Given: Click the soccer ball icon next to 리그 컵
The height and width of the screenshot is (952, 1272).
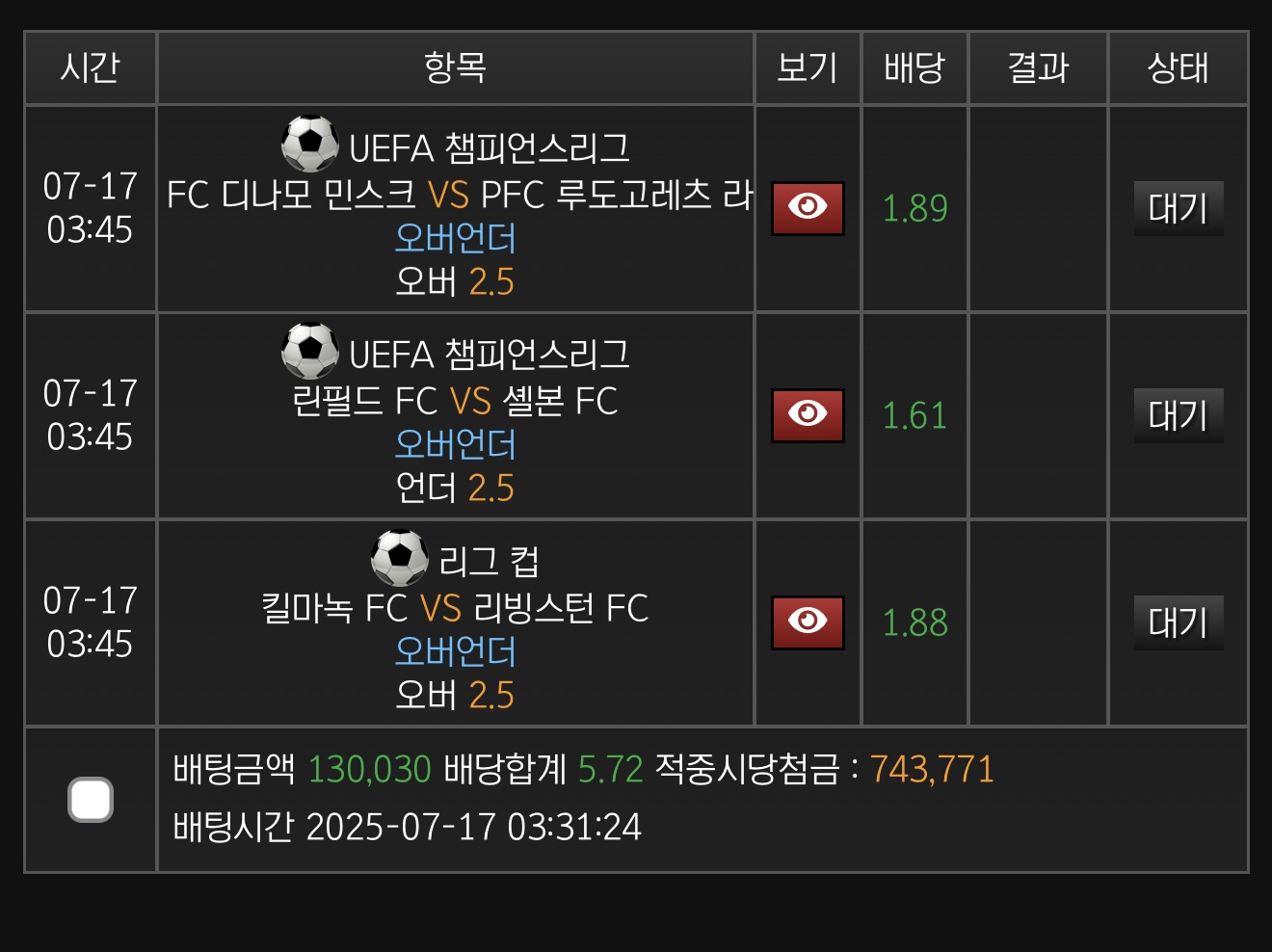Looking at the screenshot, I should [x=400, y=558].
